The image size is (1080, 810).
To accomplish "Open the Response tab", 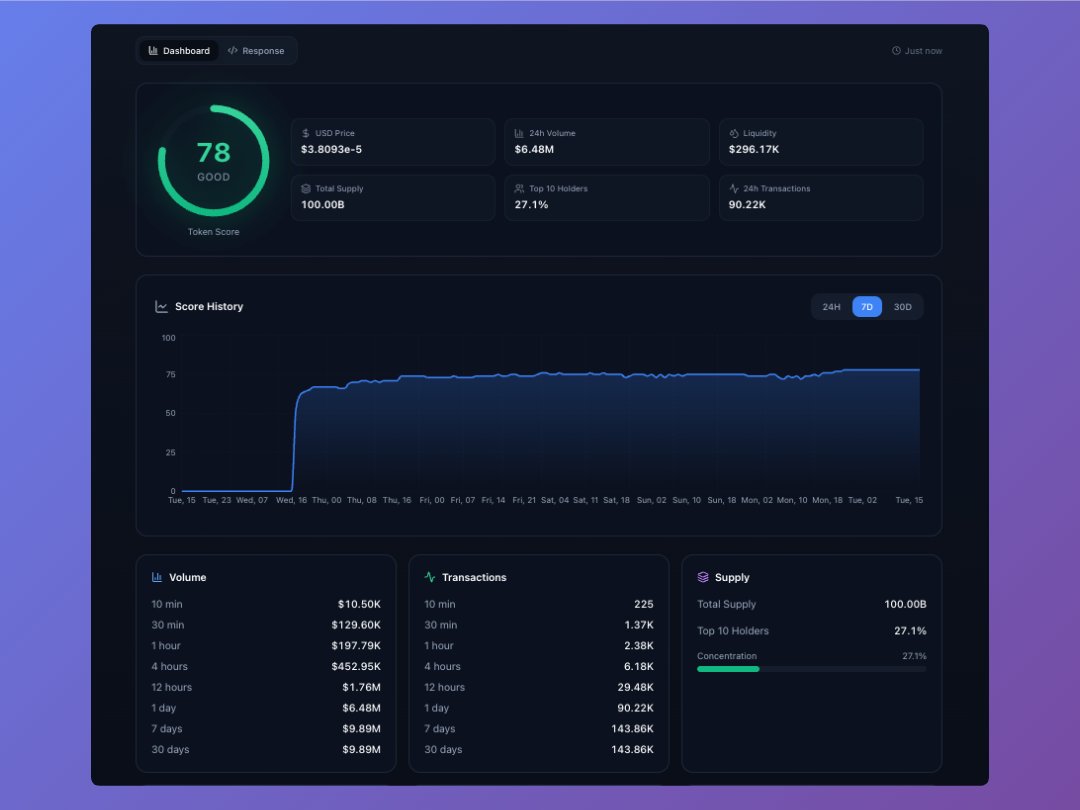I will coord(256,51).
